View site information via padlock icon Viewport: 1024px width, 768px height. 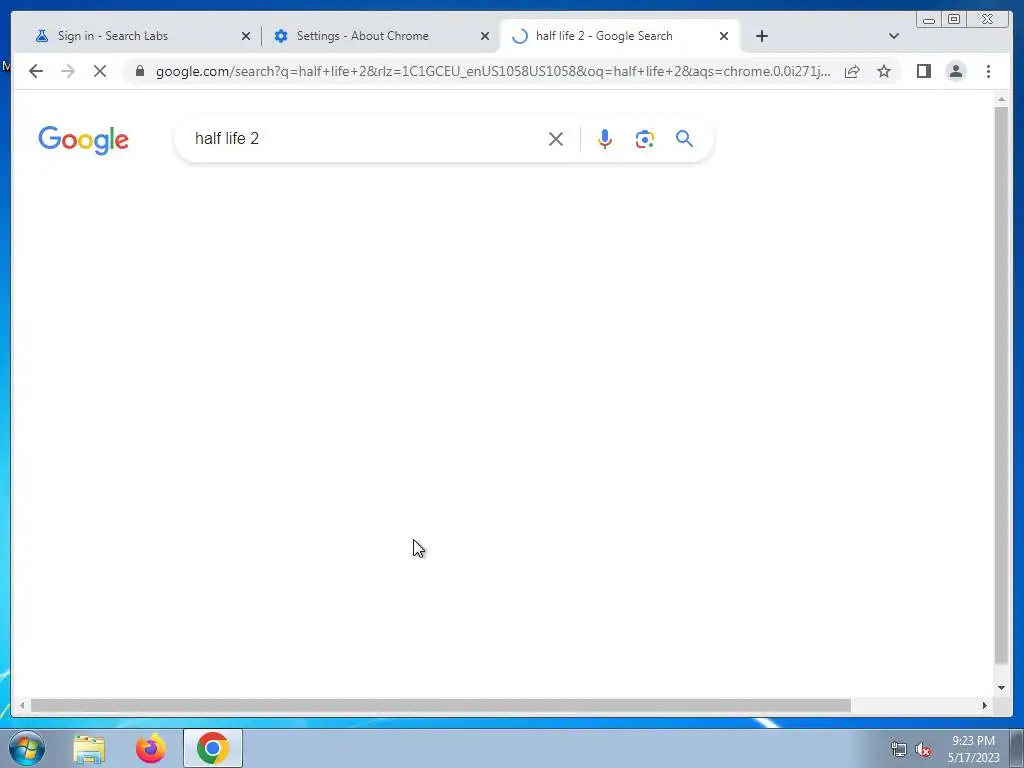pyautogui.click(x=140, y=71)
